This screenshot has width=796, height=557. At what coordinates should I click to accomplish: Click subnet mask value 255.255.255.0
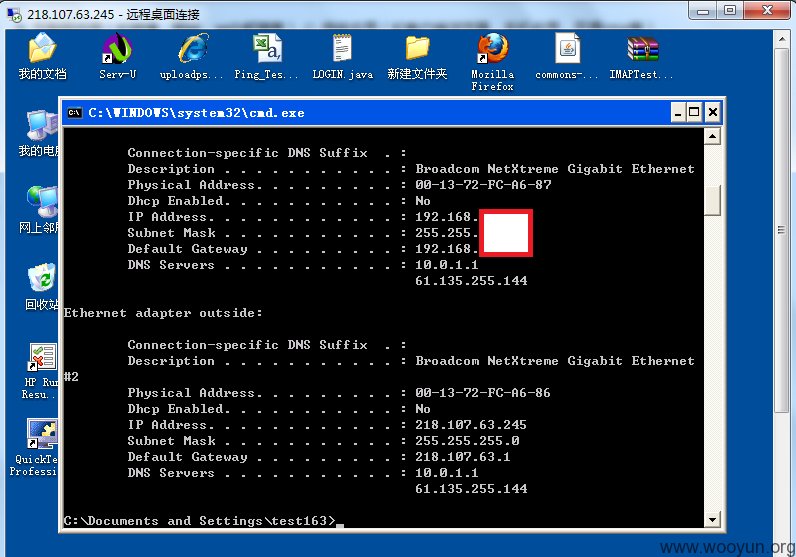click(467, 441)
